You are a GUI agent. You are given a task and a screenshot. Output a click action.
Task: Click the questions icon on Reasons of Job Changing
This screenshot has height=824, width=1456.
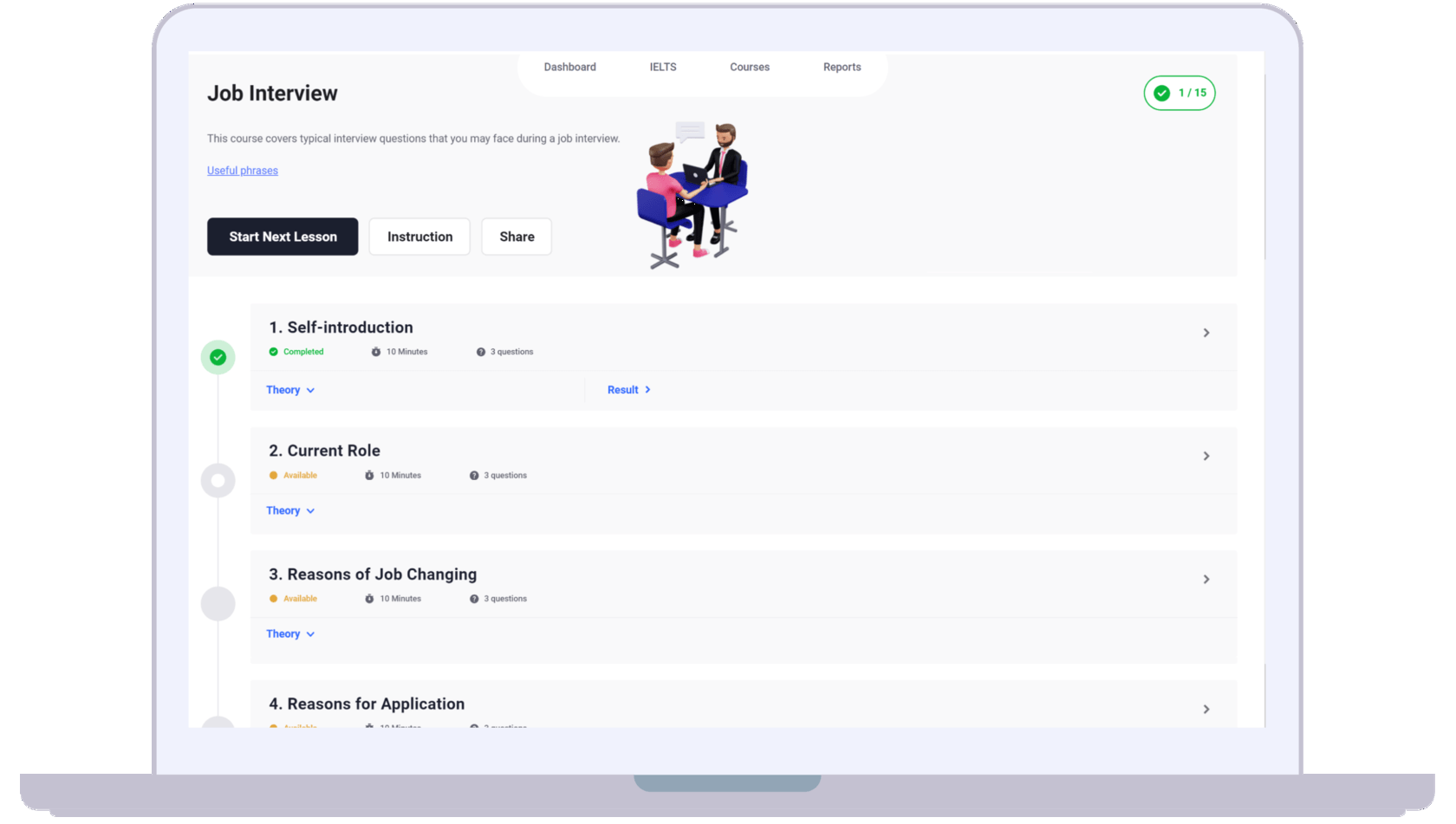[x=473, y=598]
